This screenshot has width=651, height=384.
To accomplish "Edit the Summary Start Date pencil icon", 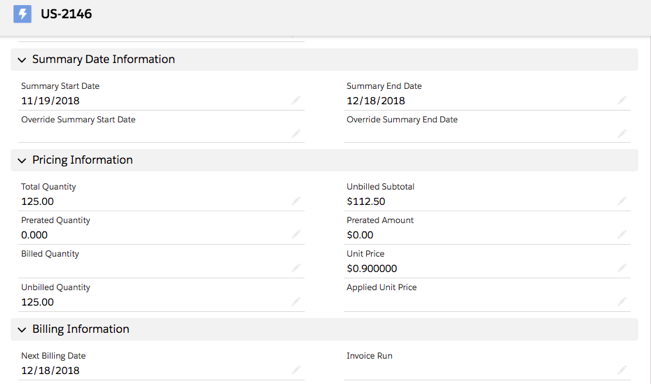I will coord(296,100).
